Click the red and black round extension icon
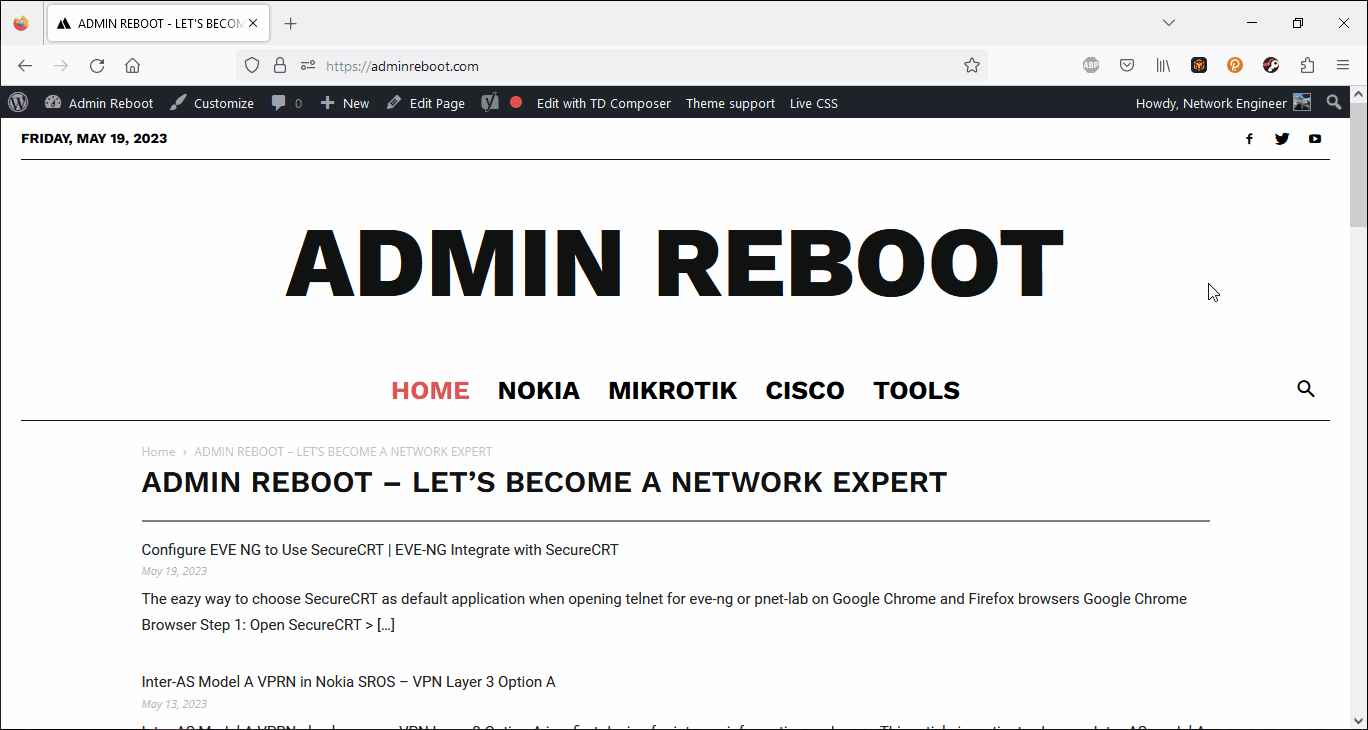1368x730 pixels. tap(1271, 66)
